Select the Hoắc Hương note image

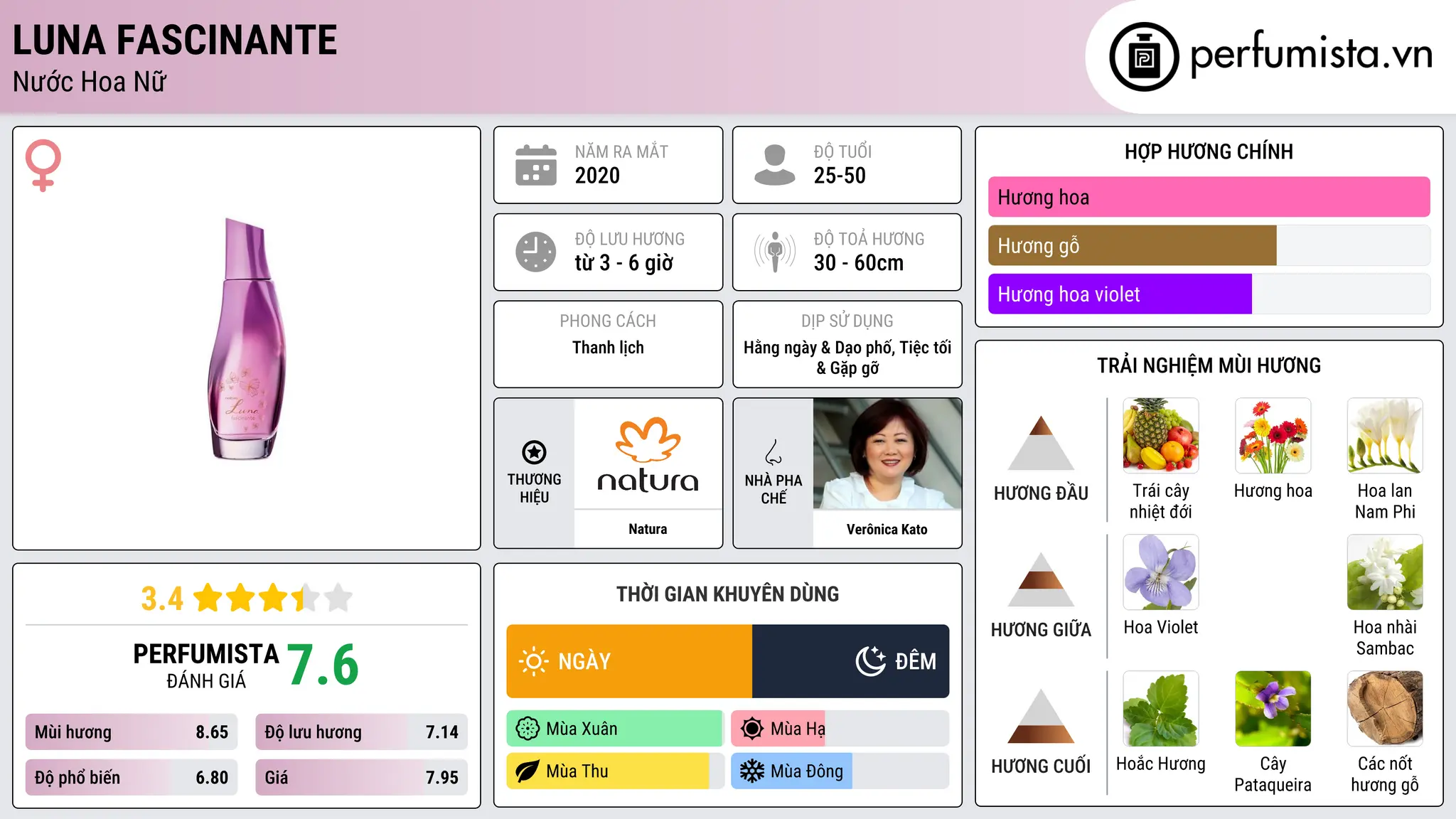[x=1161, y=708]
